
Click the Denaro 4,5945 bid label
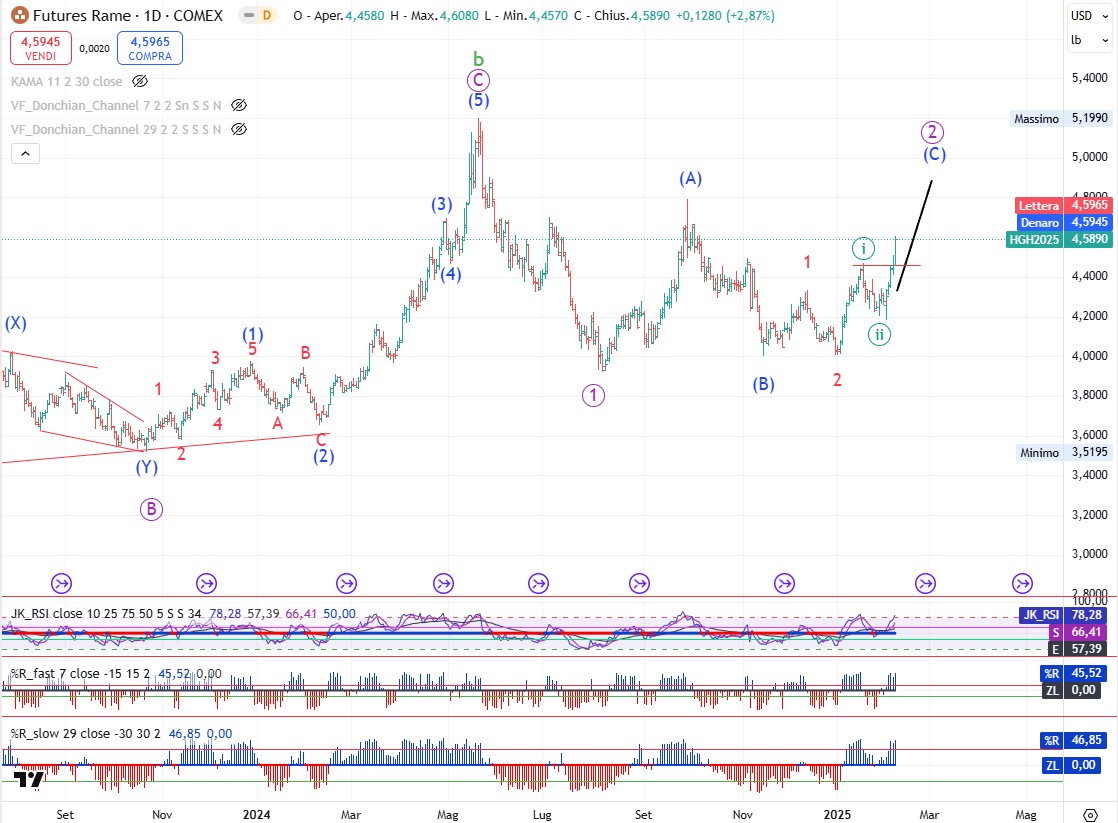1065,223
